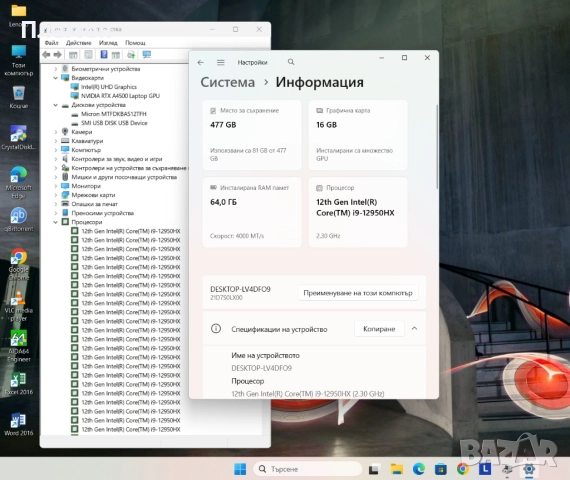Select the CrystalDiskInfo desktop shortcut
Screen dimensions: 570x480
[x=19, y=138]
